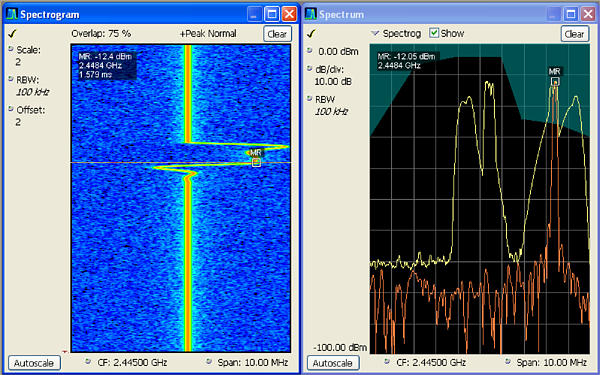Image resolution: width=600 pixels, height=375 pixels.
Task: Click the knob icon beside Spectrogram RBW
Action: click(x=11, y=79)
